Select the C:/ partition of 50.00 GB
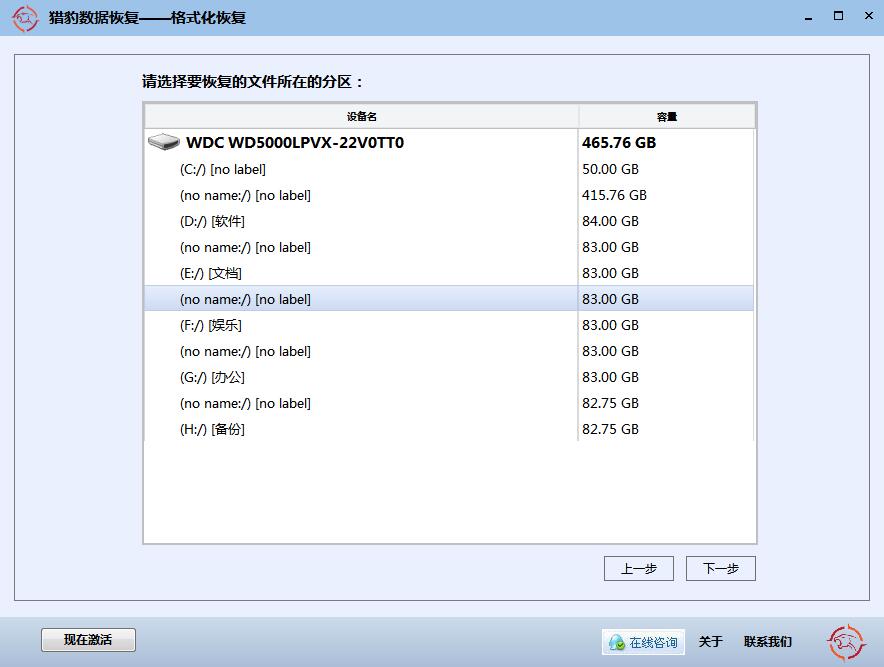Viewport: 884px width, 667px height. (x=223, y=170)
